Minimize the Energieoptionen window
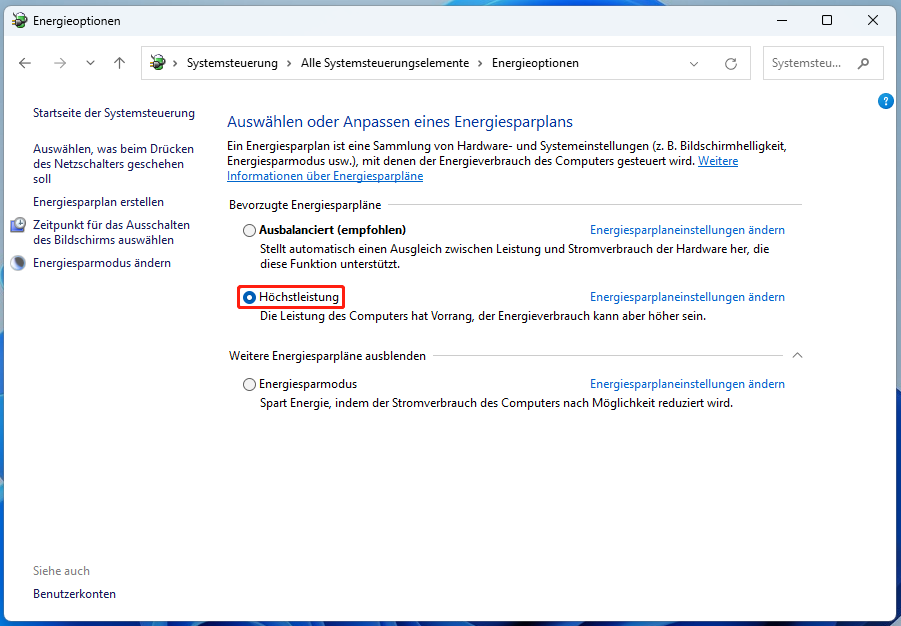The image size is (901, 626). pos(781,20)
